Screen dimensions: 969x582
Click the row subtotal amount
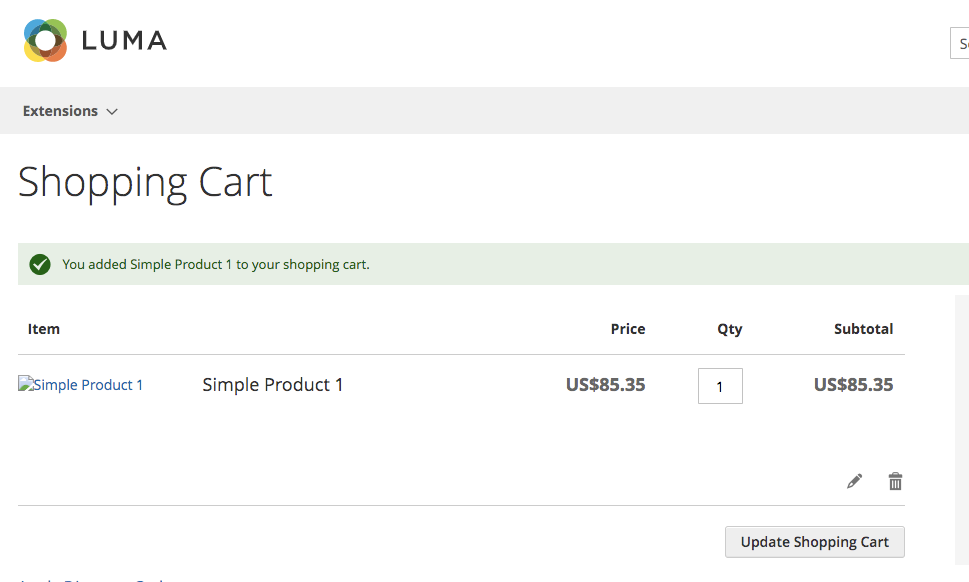pos(853,385)
